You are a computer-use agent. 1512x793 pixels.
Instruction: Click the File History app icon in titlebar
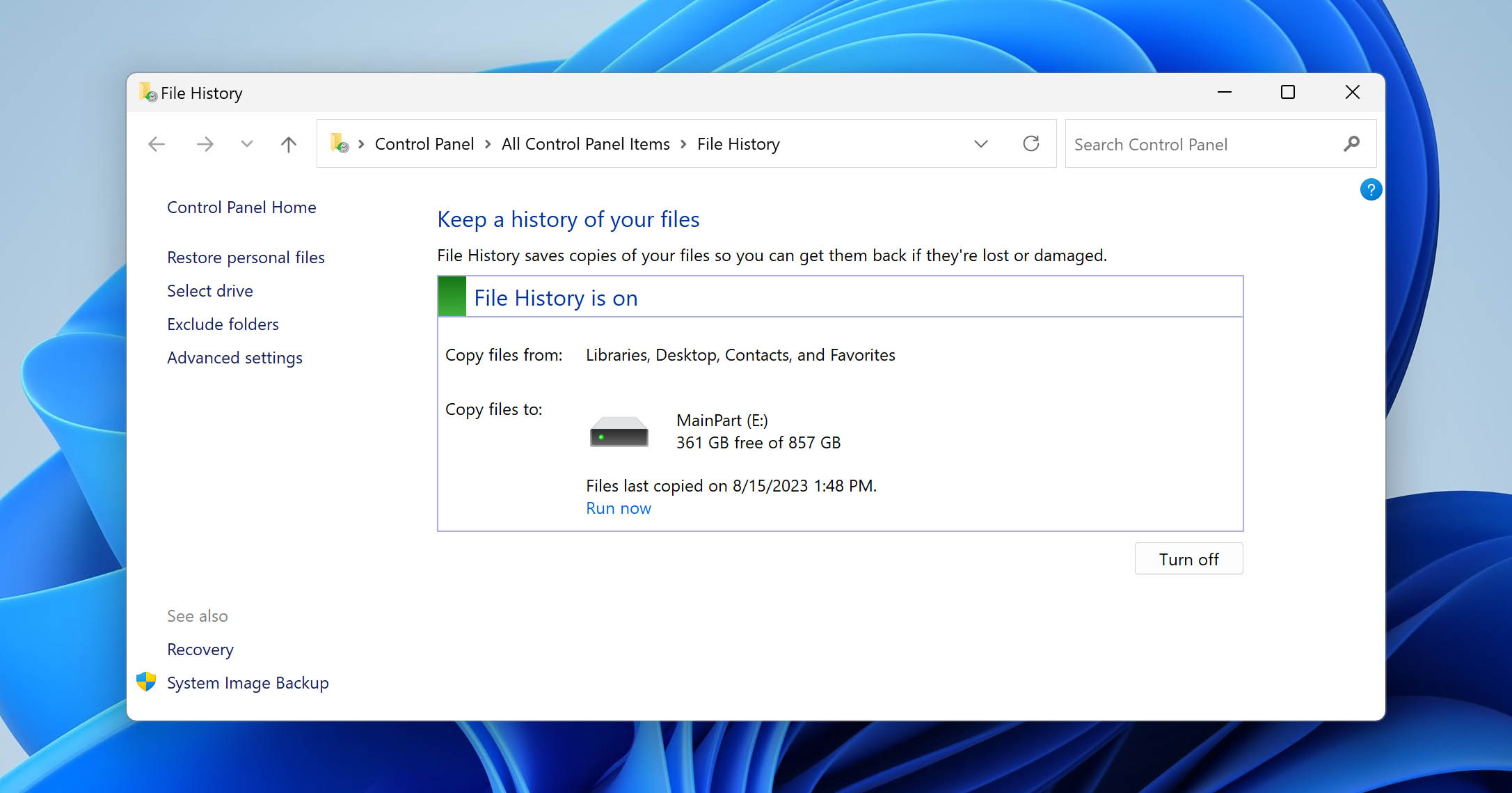145,93
